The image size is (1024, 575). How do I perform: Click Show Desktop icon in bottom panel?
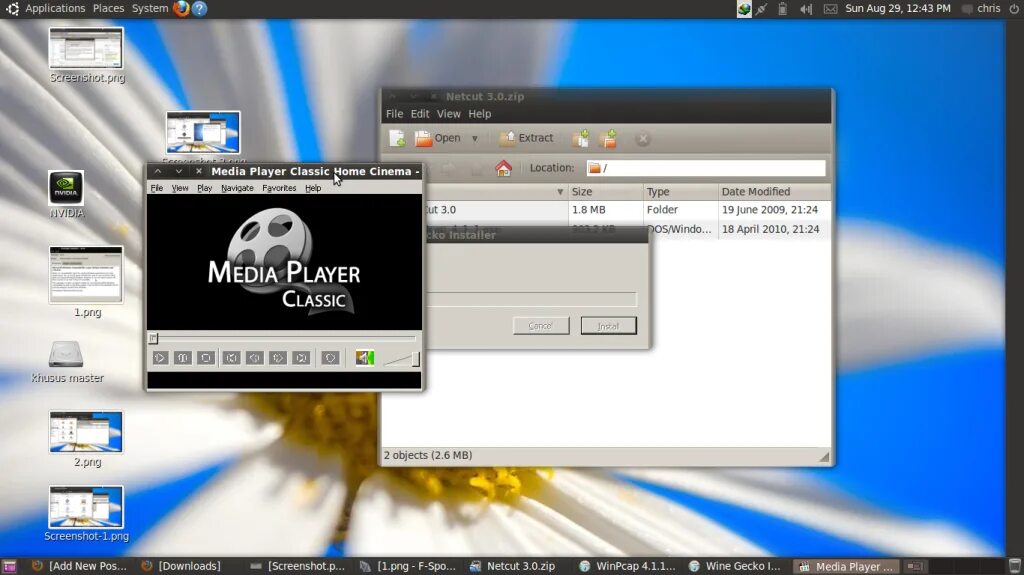pyautogui.click(x=9, y=567)
